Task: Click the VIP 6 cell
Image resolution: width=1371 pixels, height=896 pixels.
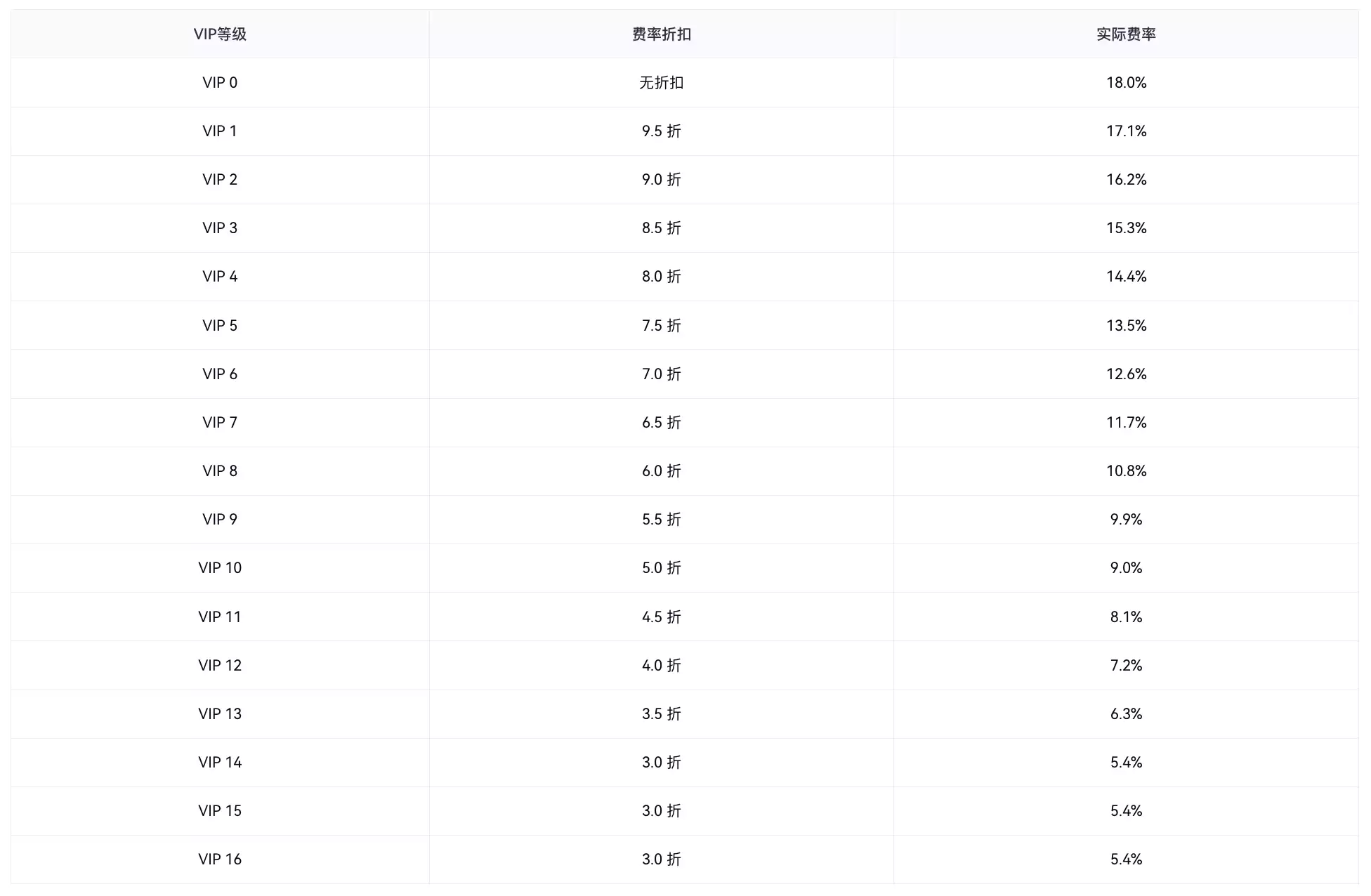Action: point(220,374)
